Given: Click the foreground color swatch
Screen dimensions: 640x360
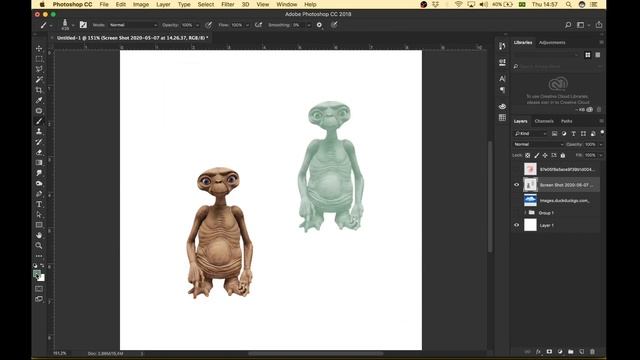Looking at the screenshot, I should 37,274.
